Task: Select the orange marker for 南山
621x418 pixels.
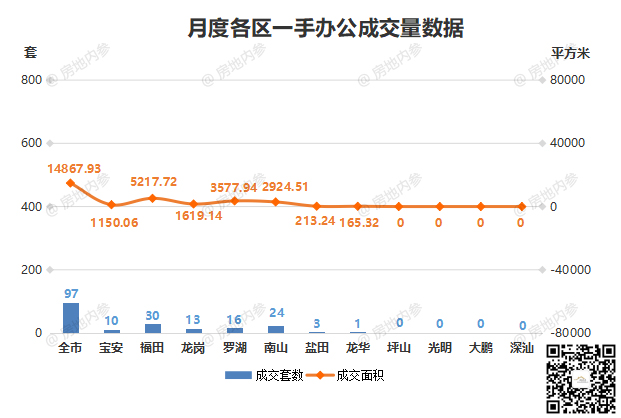Action: (276, 202)
